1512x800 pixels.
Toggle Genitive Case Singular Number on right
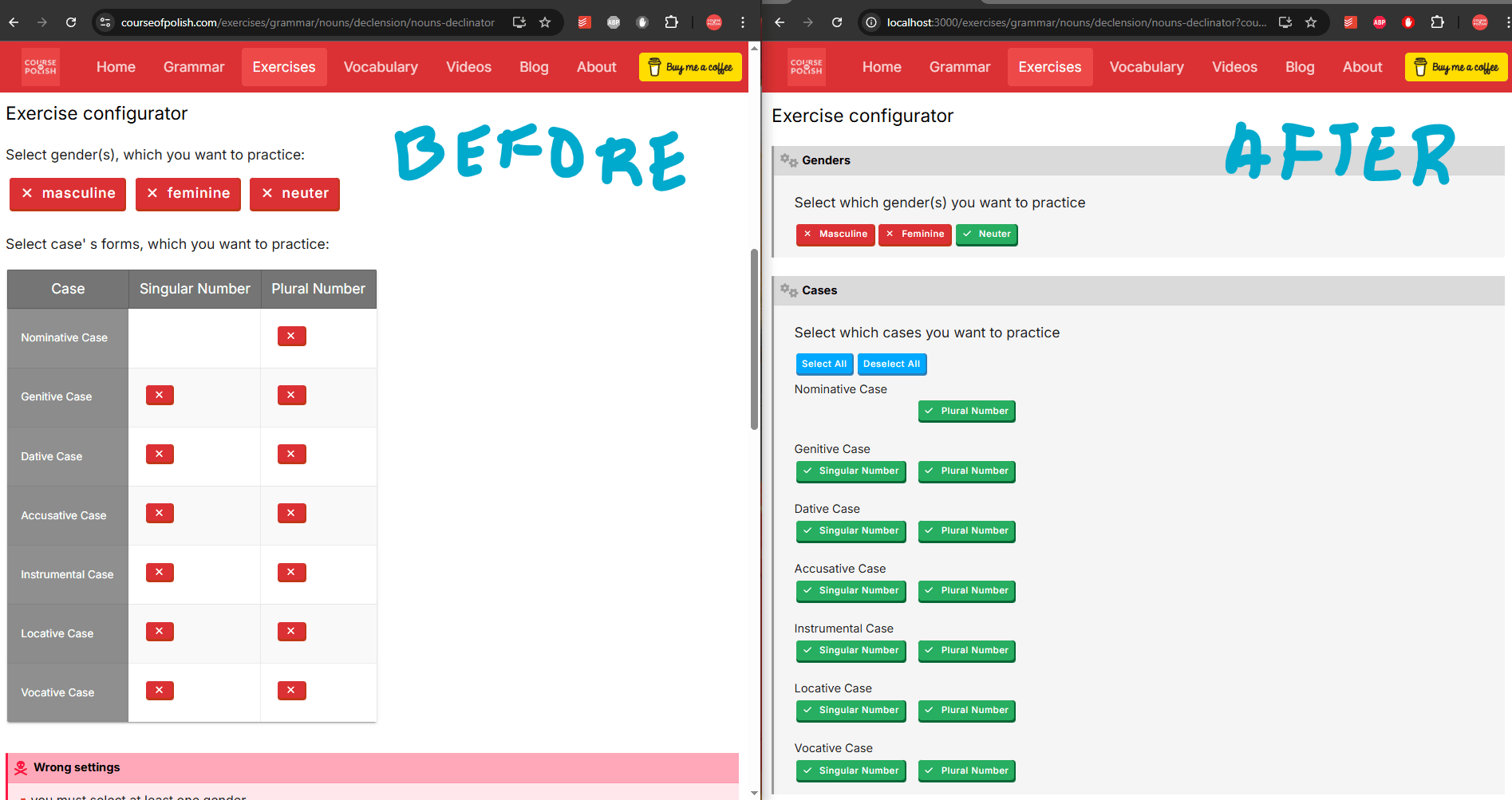(x=851, y=471)
